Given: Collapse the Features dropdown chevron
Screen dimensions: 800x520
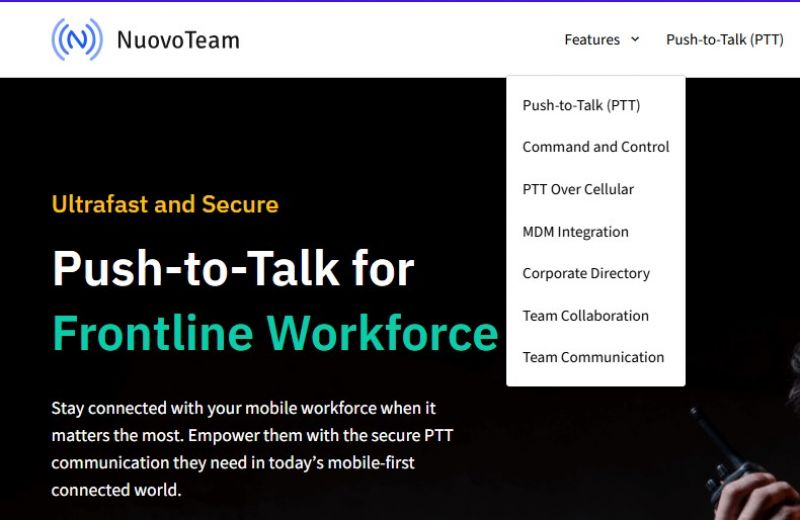Looking at the screenshot, I should coord(635,39).
